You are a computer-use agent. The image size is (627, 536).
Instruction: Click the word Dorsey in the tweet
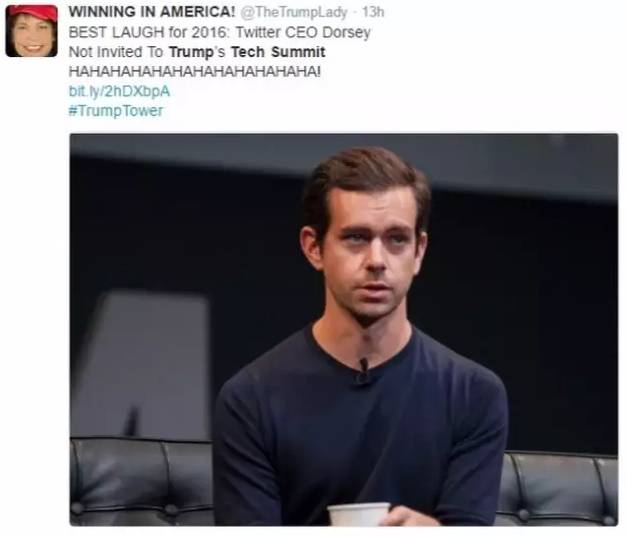(346, 33)
